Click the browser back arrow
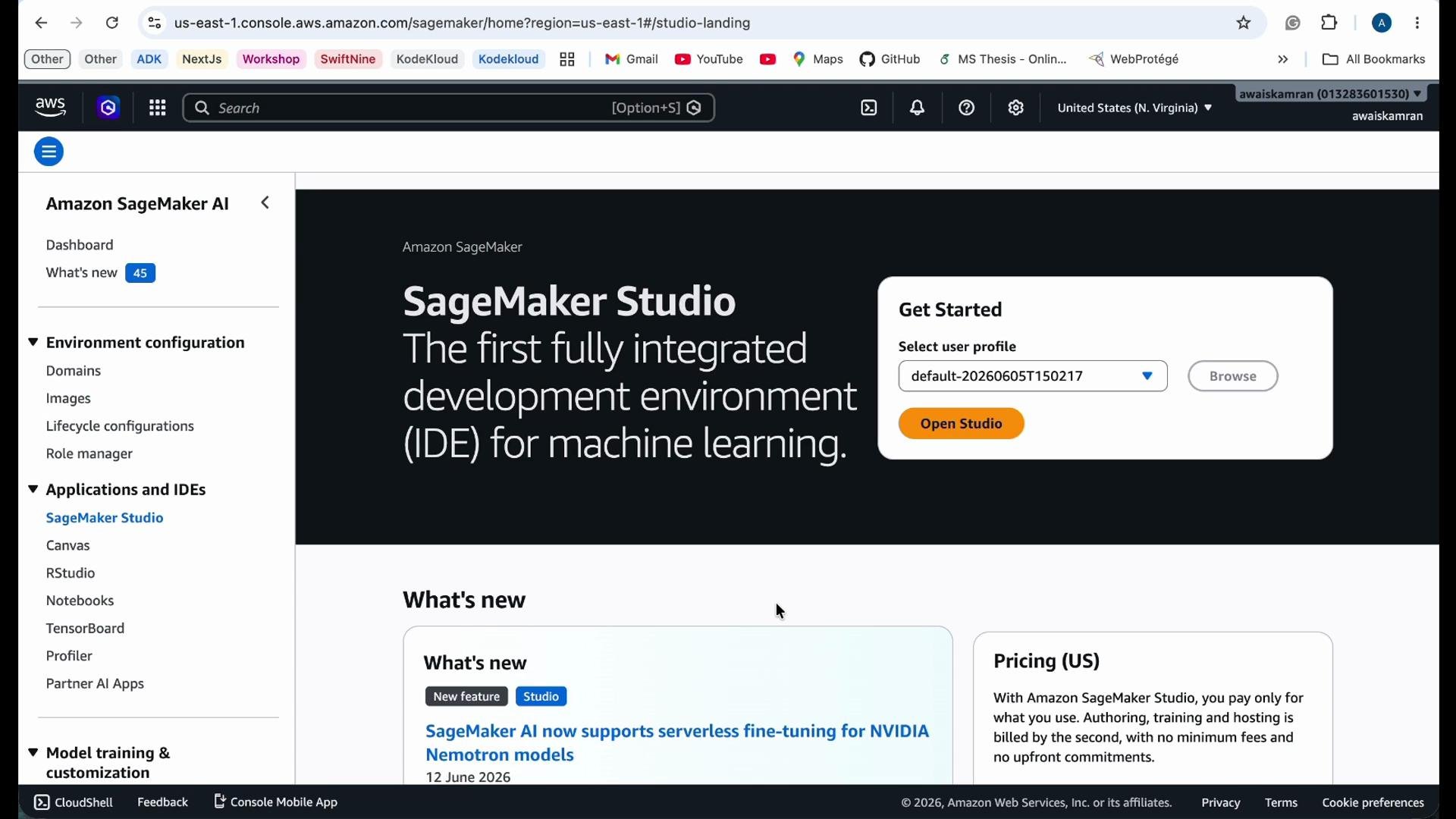 (42, 24)
